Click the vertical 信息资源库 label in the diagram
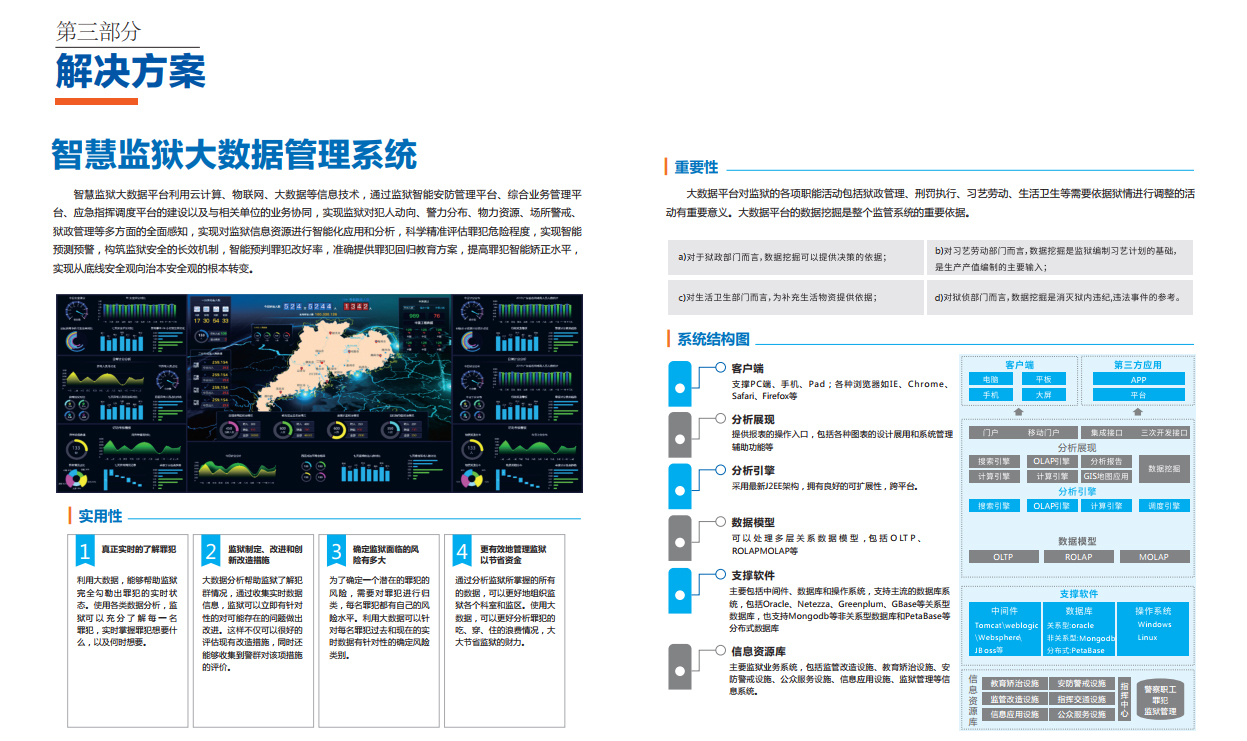Image resolution: width=1247 pixels, height=741 pixels. click(x=973, y=700)
